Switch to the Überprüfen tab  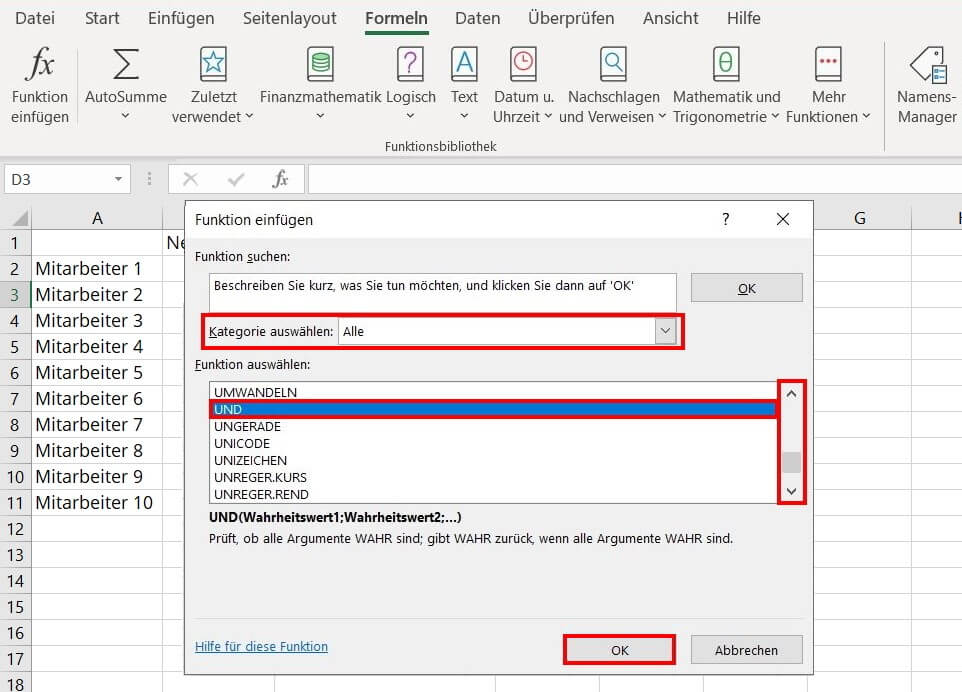coord(571,18)
